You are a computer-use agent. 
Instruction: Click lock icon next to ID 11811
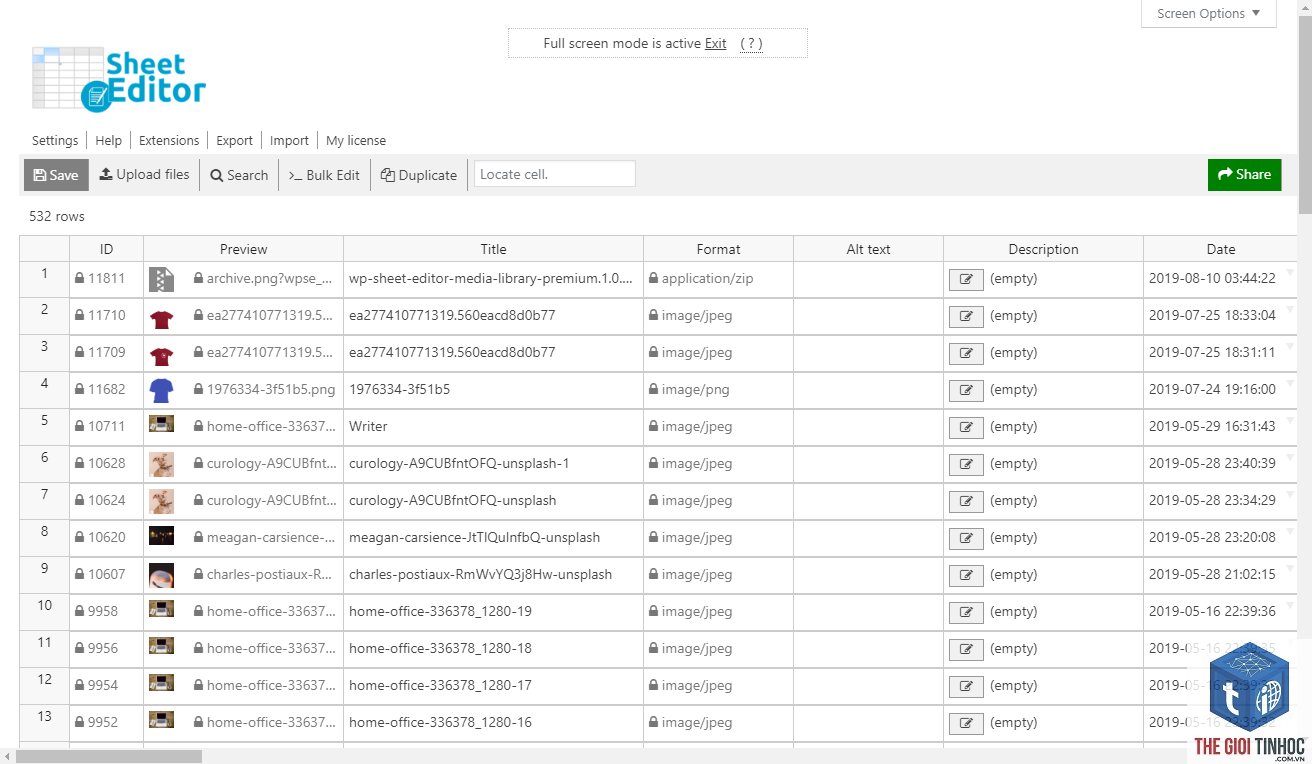coord(79,279)
